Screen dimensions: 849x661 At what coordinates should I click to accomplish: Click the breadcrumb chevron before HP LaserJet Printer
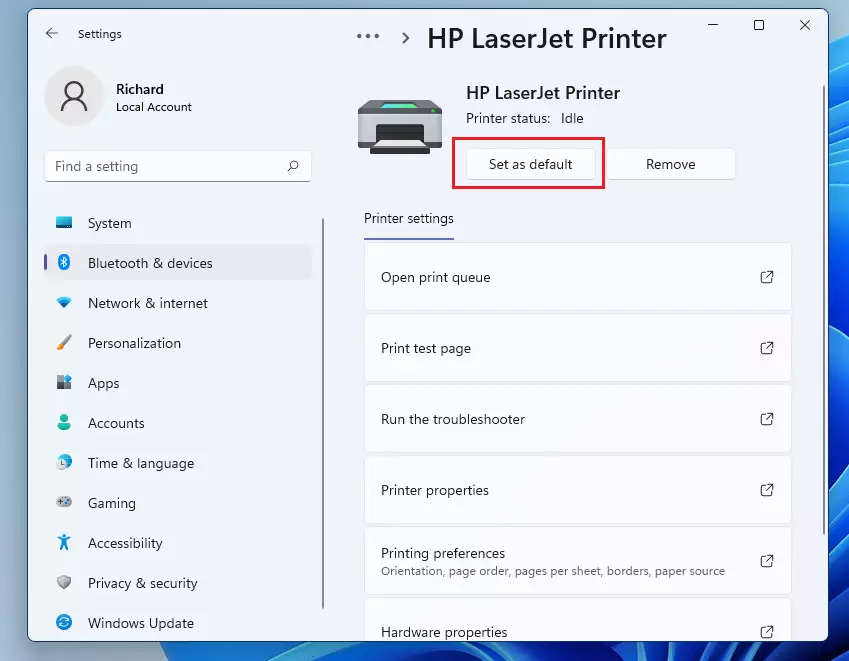pyautogui.click(x=405, y=38)
